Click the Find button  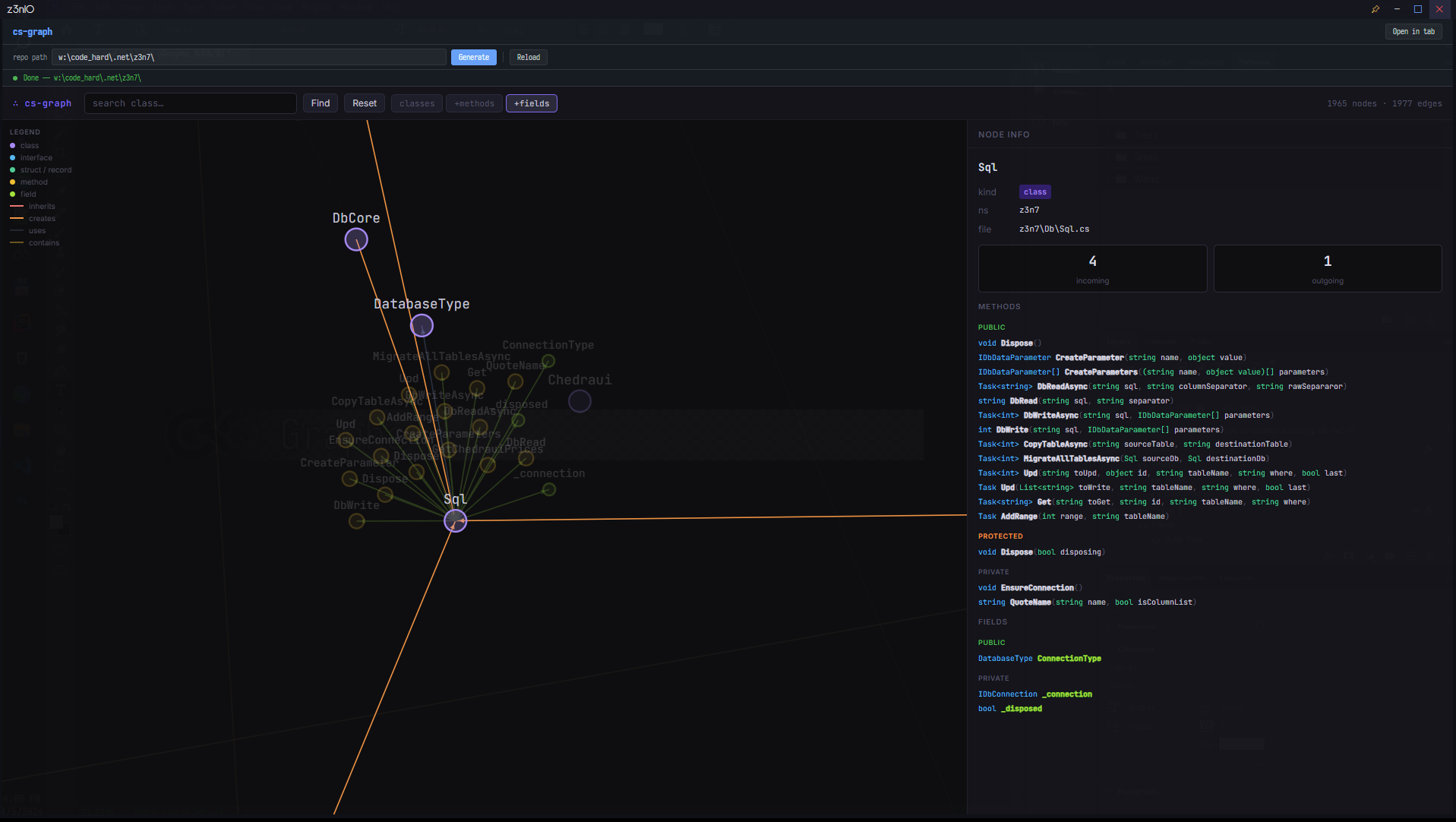point(321,103)
